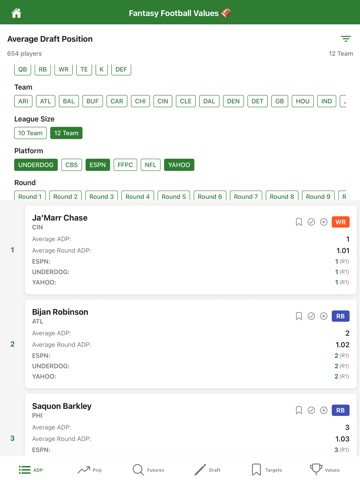
Task: Disable the ESPN platform filter
Action: click(97, 165)
